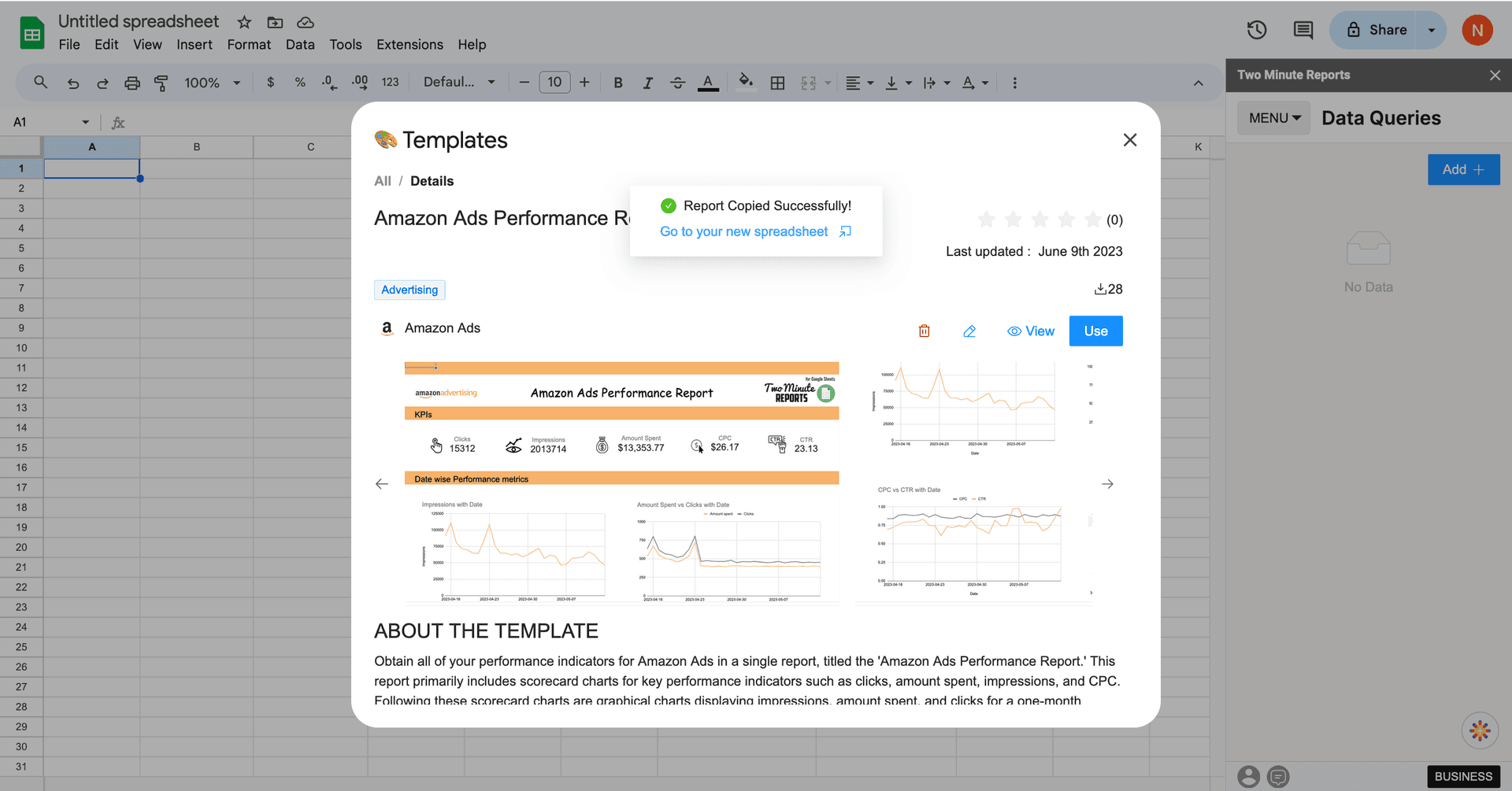
Task: Print the spreadsheet
Action: (132, 83)
